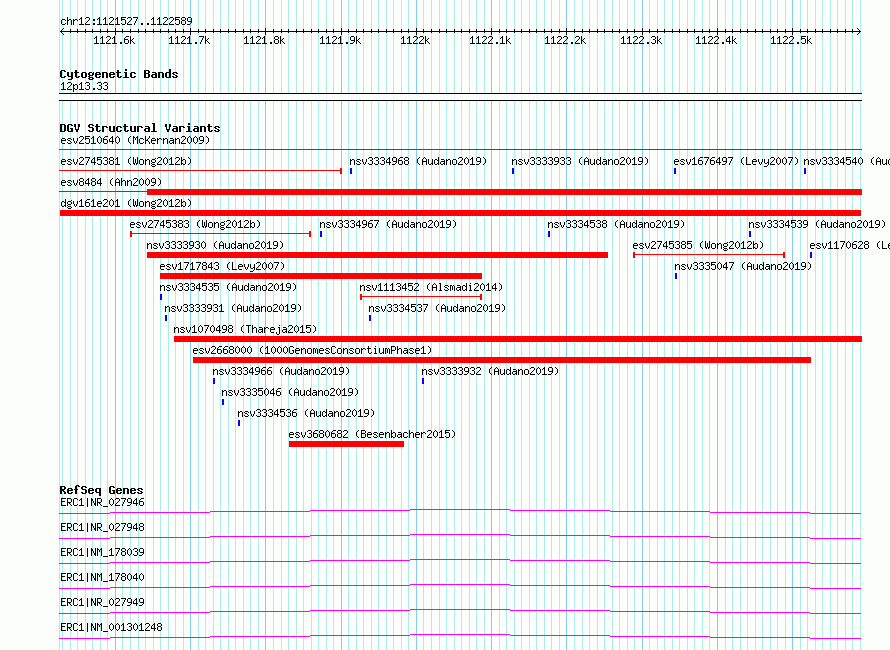Select nsv3334539 (Audano2019) label
Screen dimensions: 890x650
[x=817, y=224]
